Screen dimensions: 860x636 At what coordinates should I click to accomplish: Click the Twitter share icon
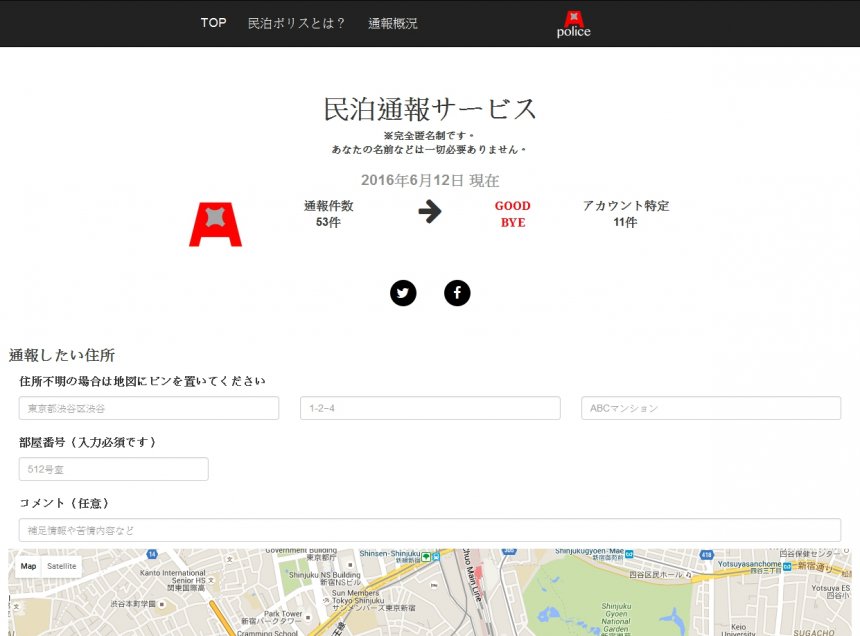pos(403,293)
